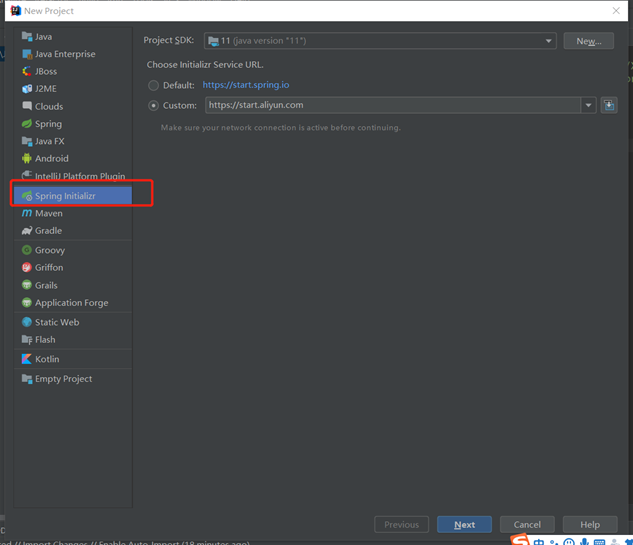Click the Java Enterprise icon
Image resolution: width=633 pixels, height=545 pixels.
pos(27,54)
